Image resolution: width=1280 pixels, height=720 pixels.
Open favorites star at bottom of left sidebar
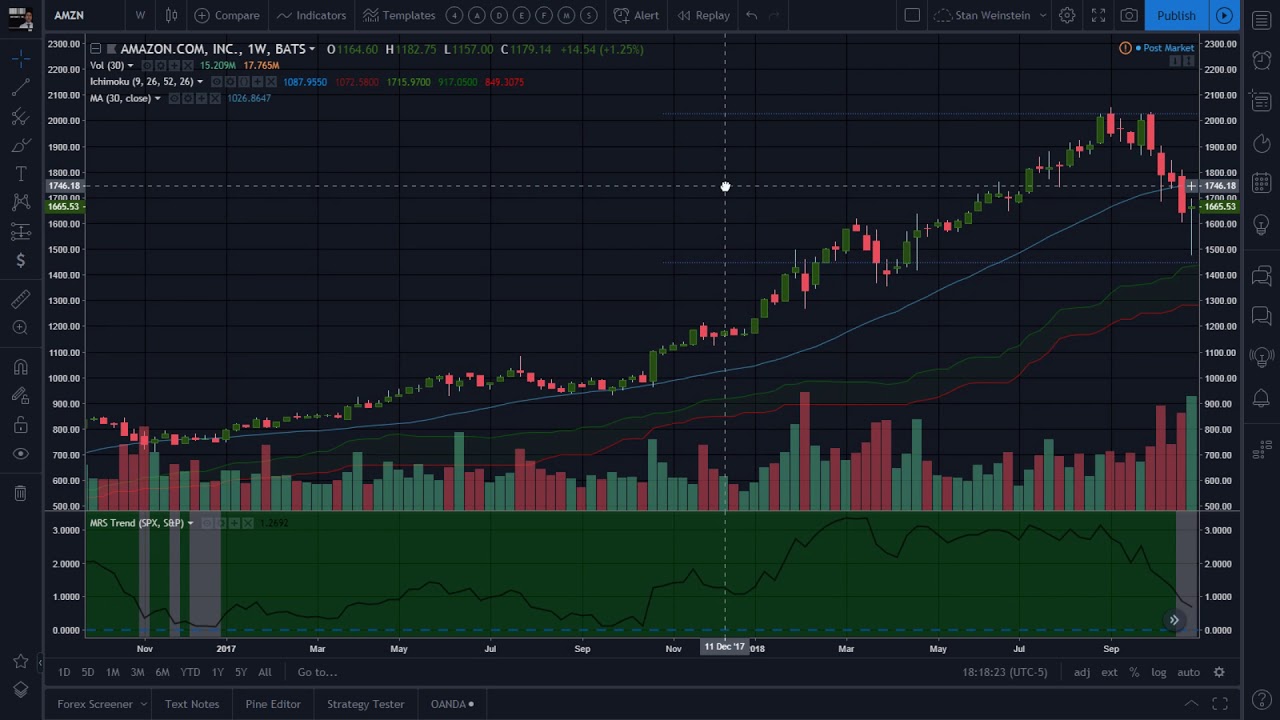pos(20,661)
